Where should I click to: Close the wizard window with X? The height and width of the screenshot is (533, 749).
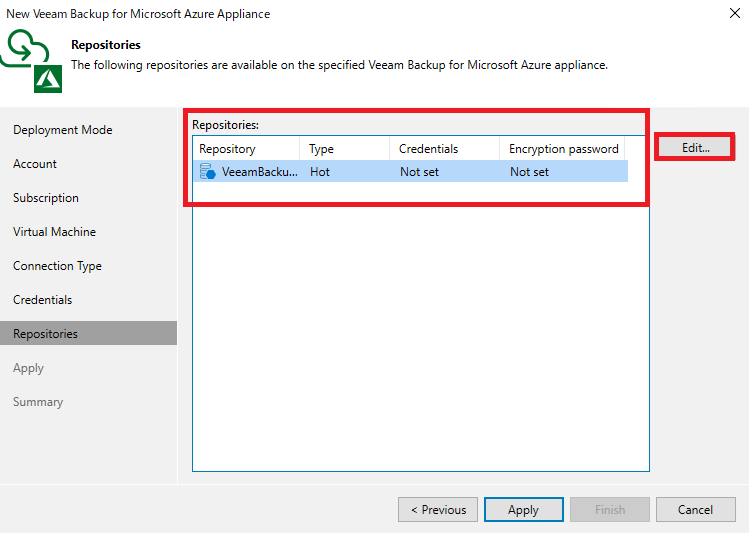pos(735,13)
